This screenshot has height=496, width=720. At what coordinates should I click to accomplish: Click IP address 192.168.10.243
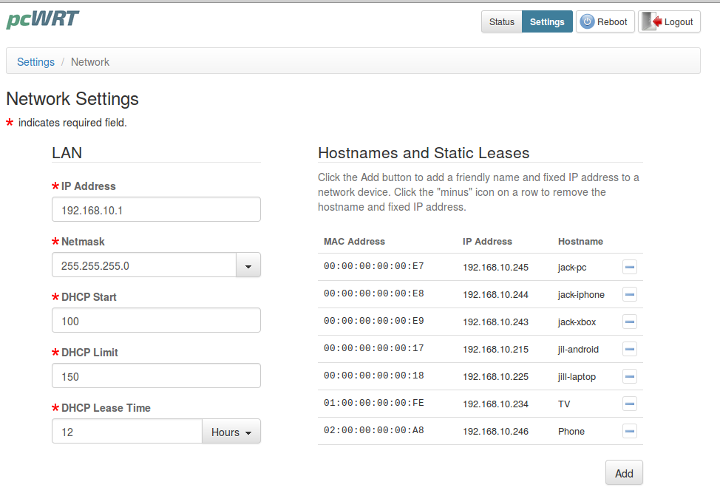pyautogui.click(x=495, y=322)
